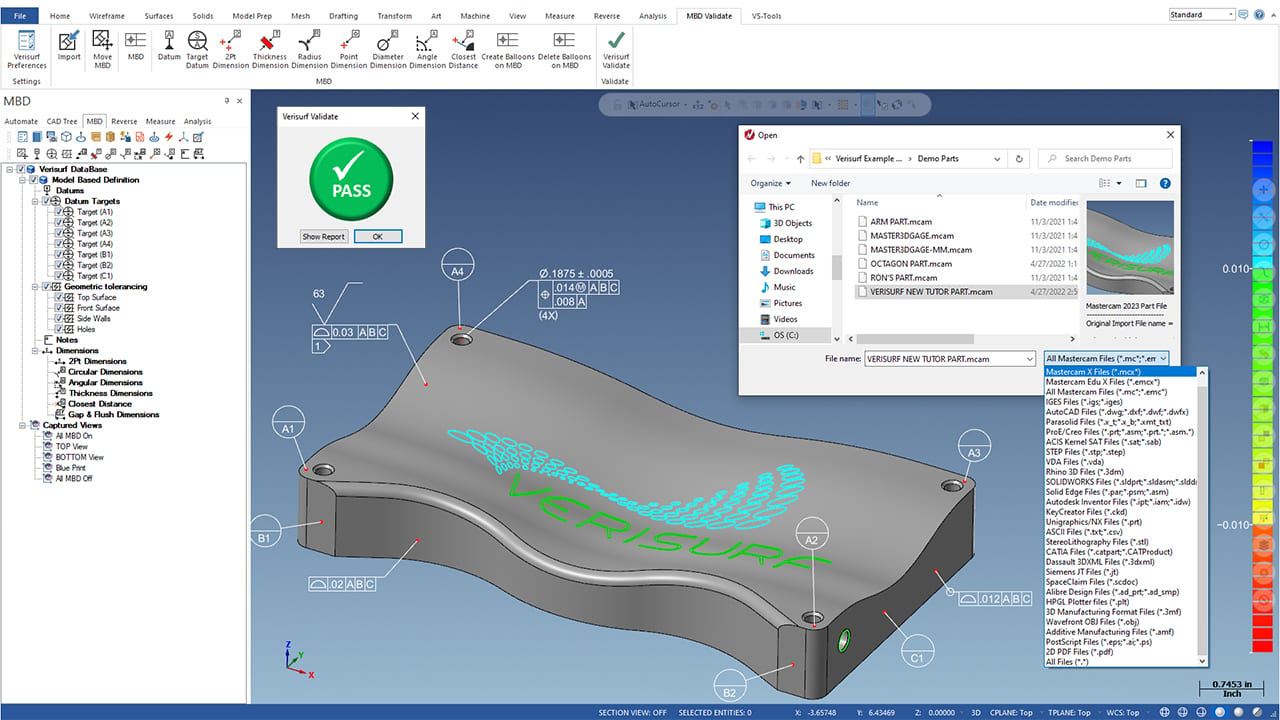This screenshot has height=720, width=1280.
Task: Click Delete Balloons on MBD
Action: (564, 49)
